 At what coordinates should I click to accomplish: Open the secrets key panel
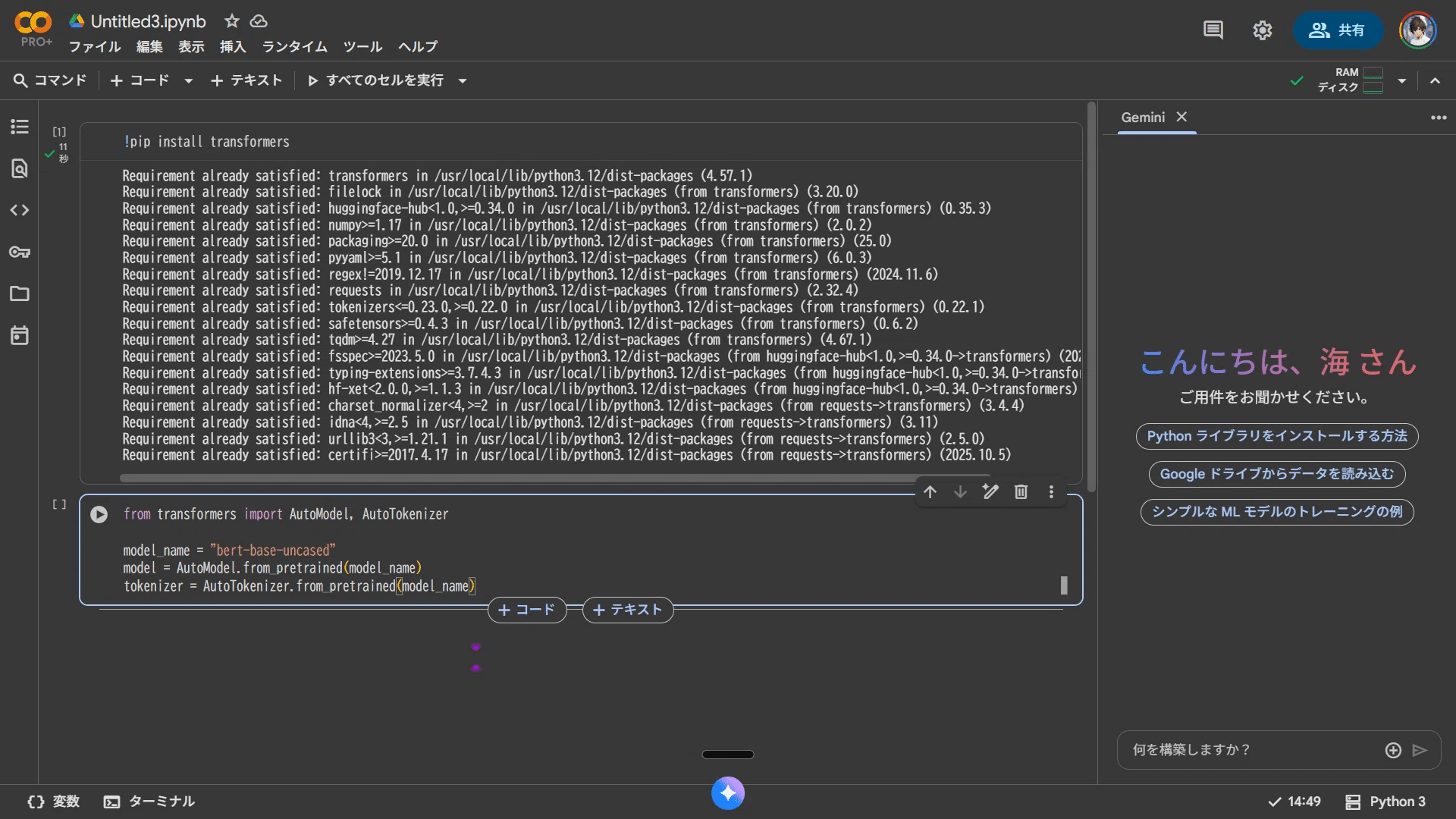[x=20, y=252]
